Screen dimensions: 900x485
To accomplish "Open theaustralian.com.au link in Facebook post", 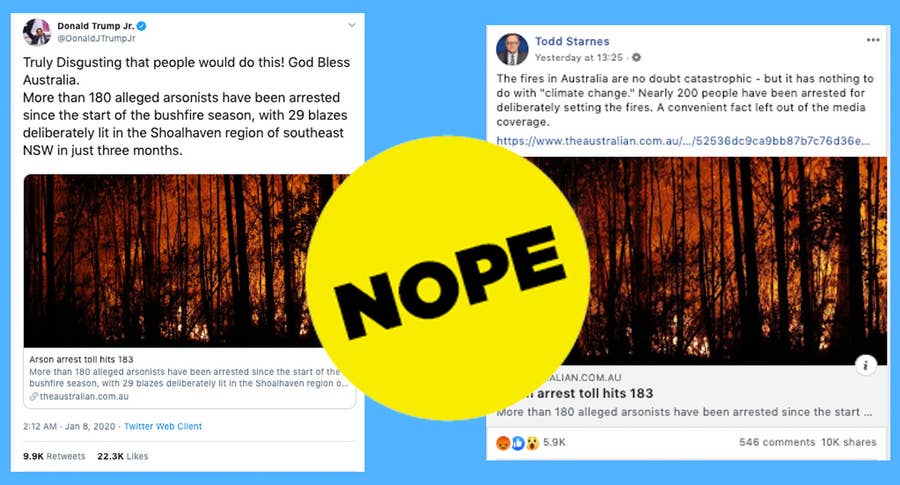I will click(682, 141).
